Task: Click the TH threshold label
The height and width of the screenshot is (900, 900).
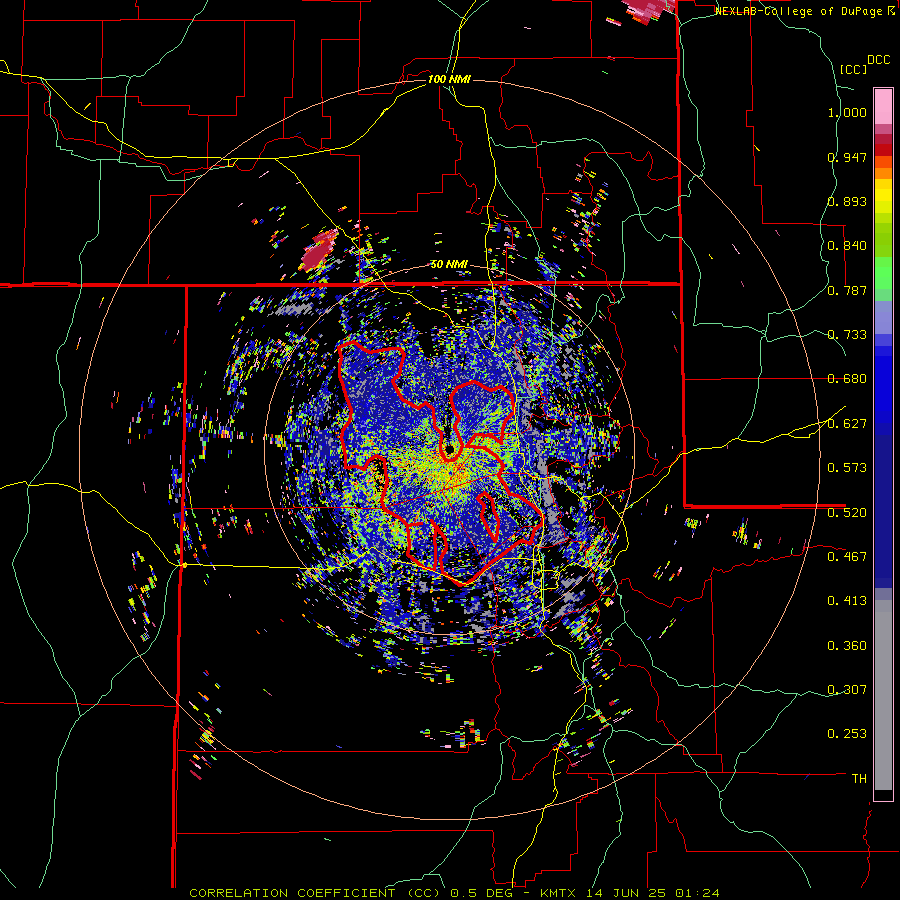Action: point(859,778)
